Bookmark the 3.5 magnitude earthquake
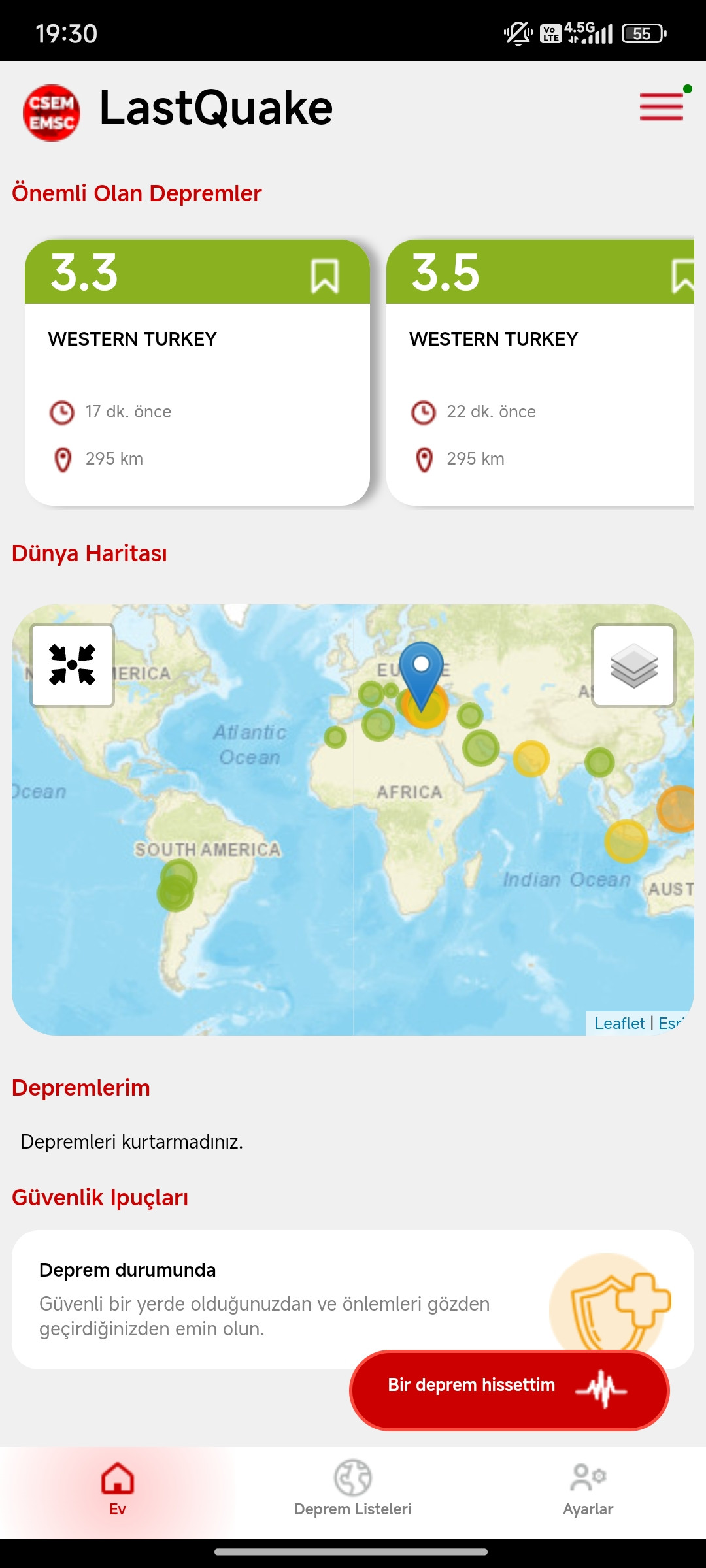 (x=682, y=276)
